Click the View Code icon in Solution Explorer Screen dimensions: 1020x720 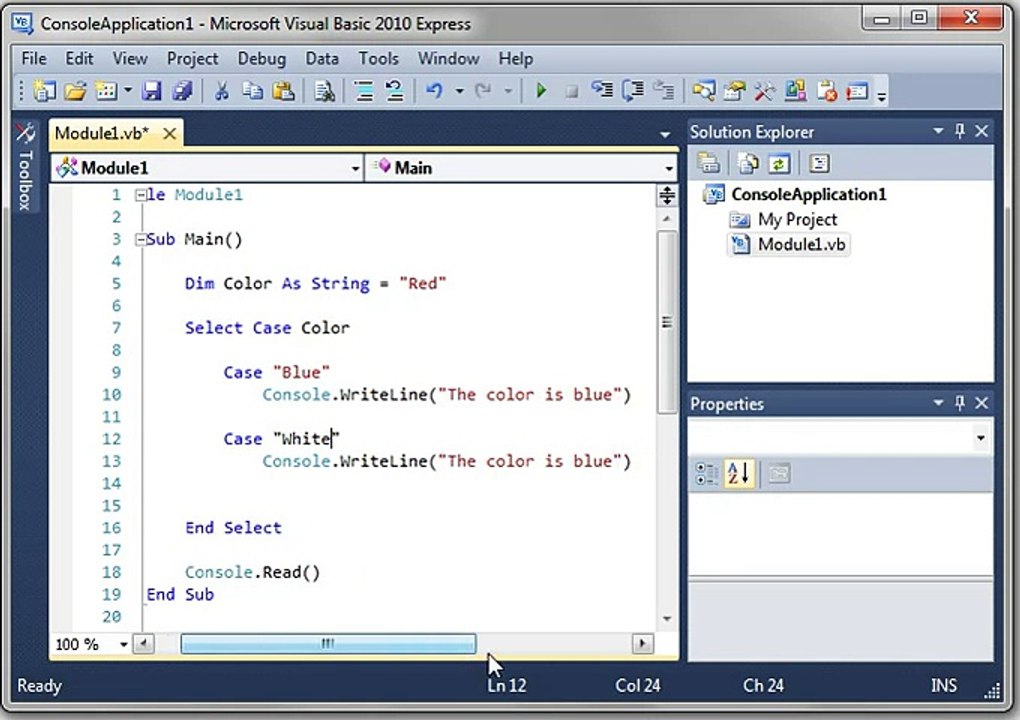pyautogui.click(x=818, y=163)
